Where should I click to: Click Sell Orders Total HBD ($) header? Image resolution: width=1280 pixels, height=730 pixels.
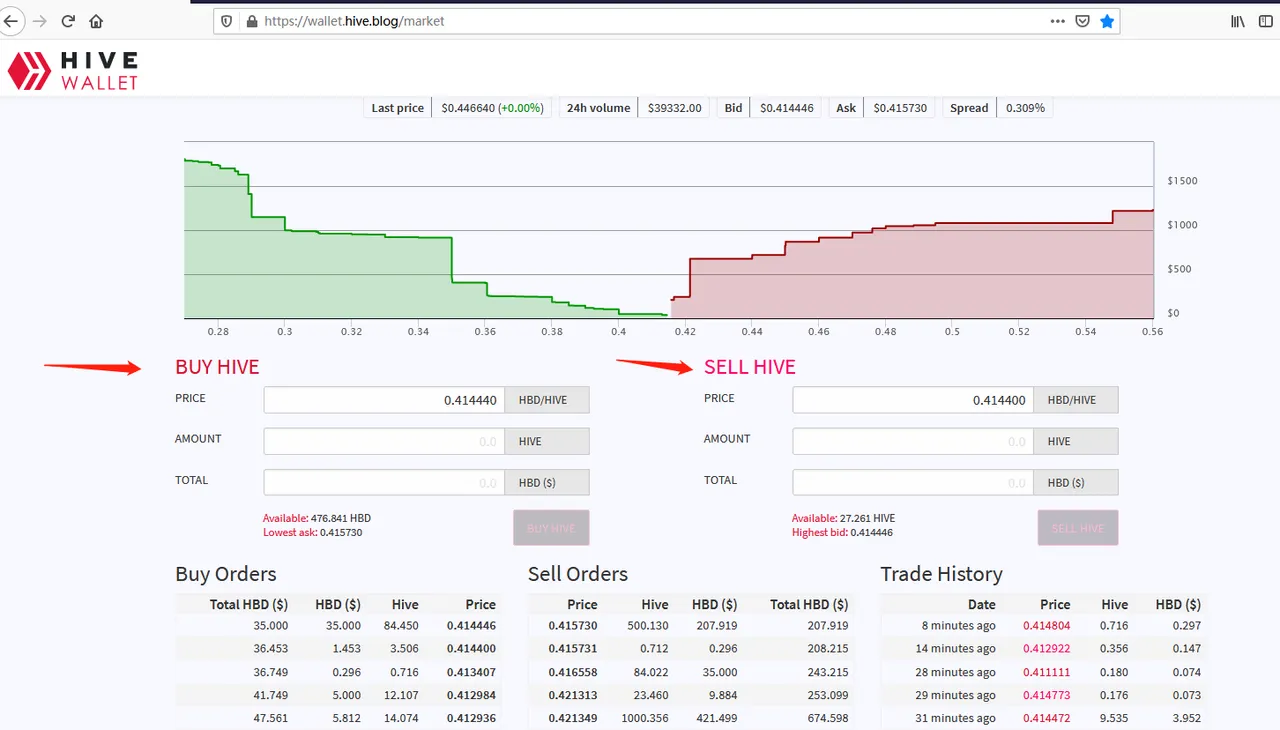click(x=809, y=604)
